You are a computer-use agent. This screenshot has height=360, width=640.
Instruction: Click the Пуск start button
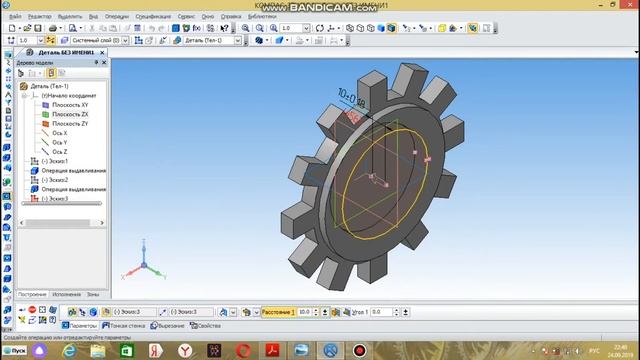point(15,351)
